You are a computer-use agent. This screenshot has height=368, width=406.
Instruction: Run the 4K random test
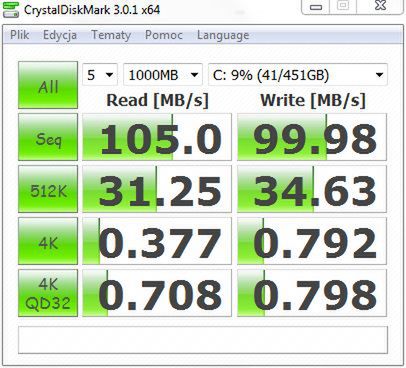48,241
